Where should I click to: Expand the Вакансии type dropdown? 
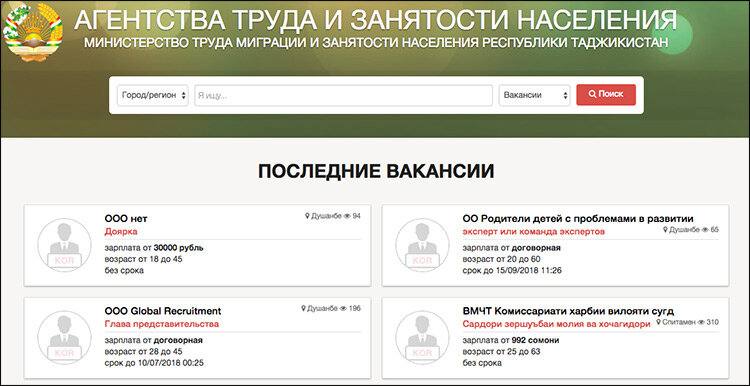pyautogui.click(x=534, y=95)
